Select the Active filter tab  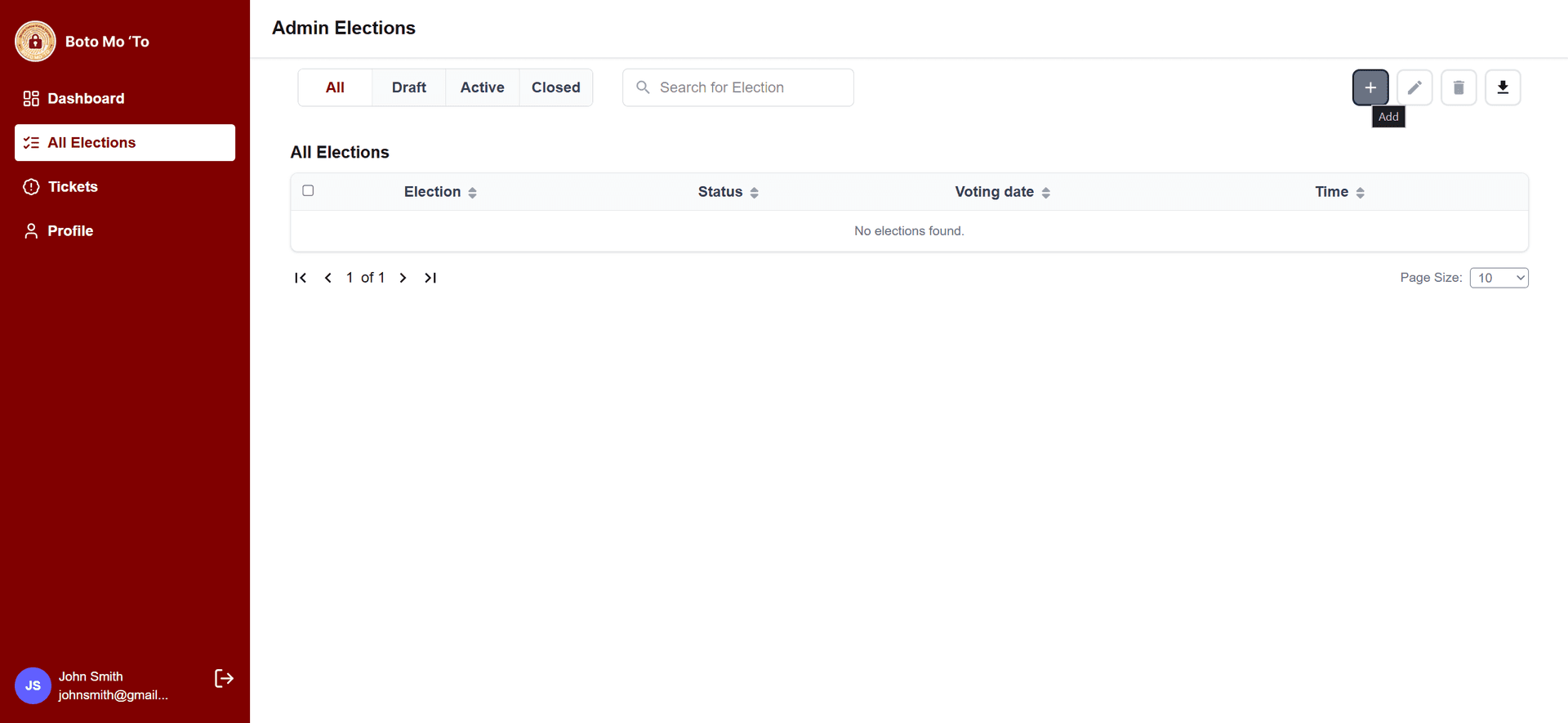(x=482, y=87)
